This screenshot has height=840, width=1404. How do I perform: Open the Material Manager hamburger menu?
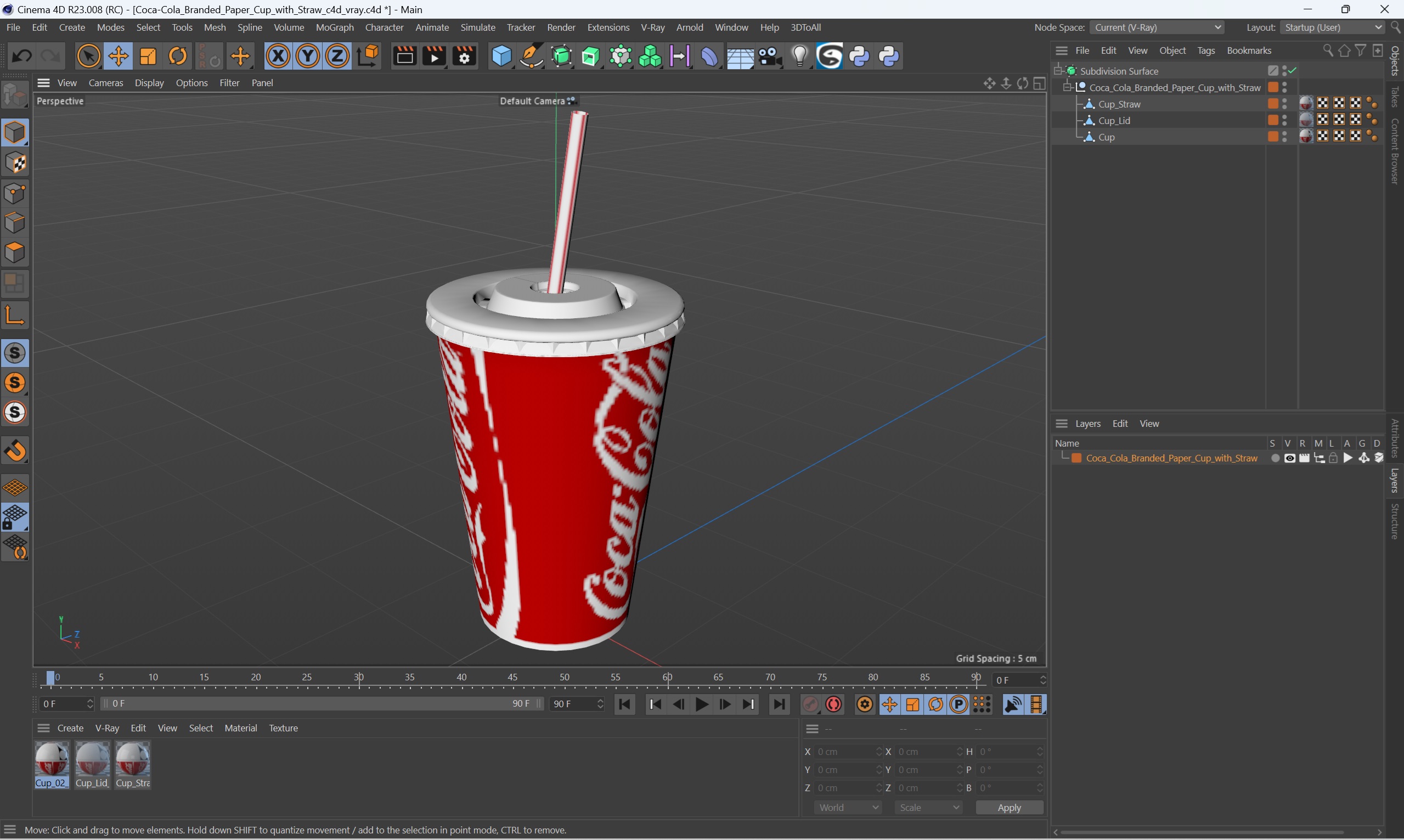[x=43, y=729]
